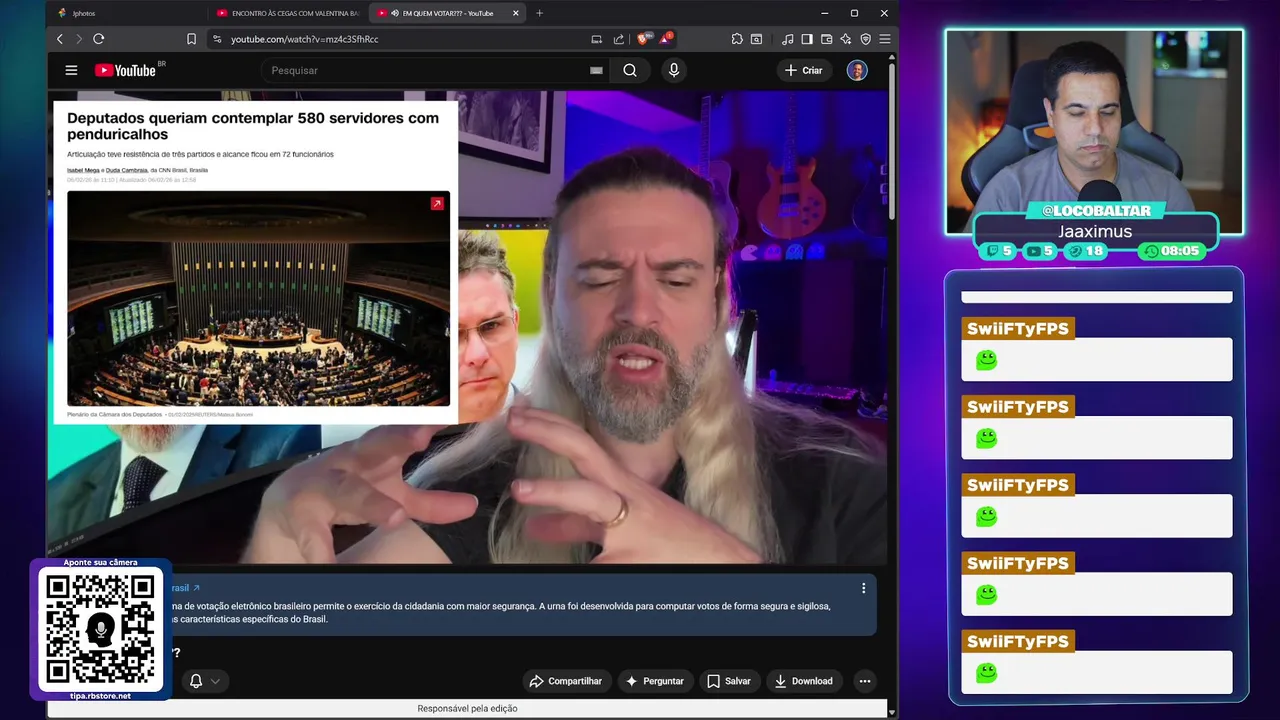Click the @LOCOBALTAR handle label
Viewport: 1280px width, 720px height.
[1095, 211]
